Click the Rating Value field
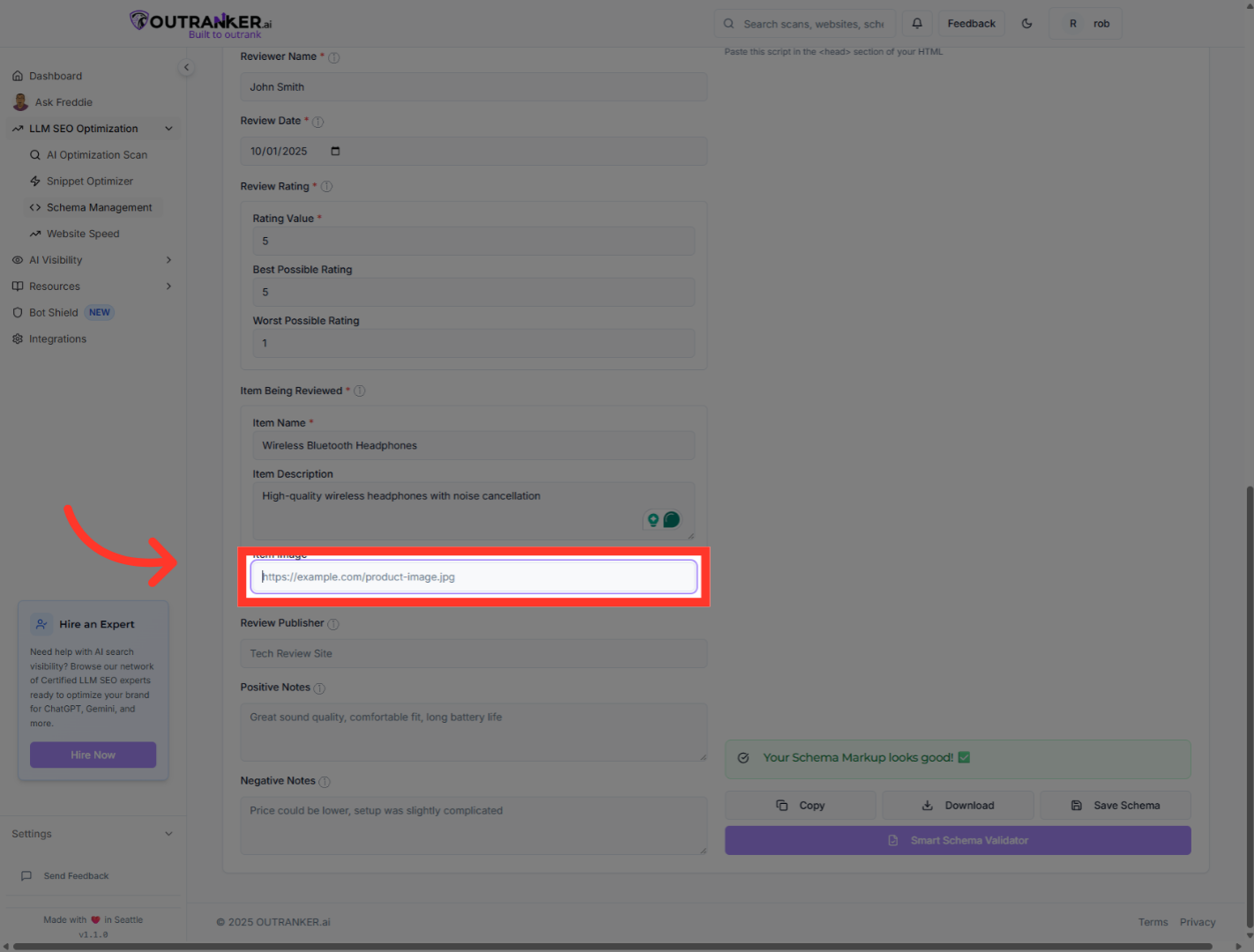The image size is (1254, 952). (474, 242)
